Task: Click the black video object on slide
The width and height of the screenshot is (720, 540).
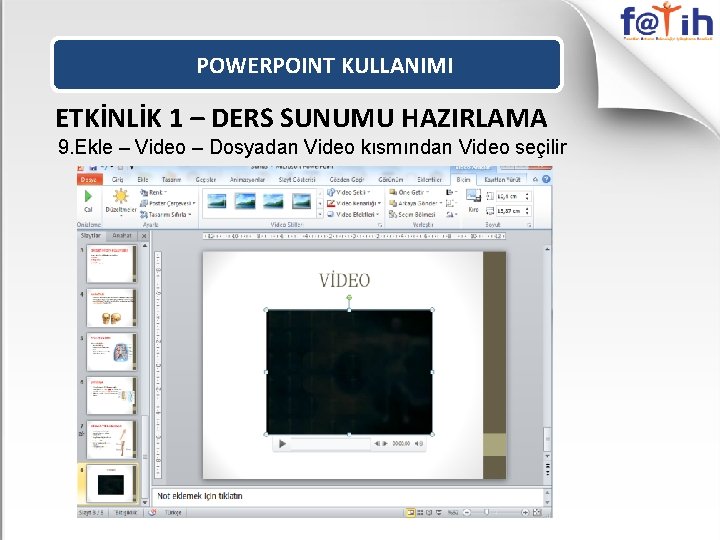Action: coord(349,372)
